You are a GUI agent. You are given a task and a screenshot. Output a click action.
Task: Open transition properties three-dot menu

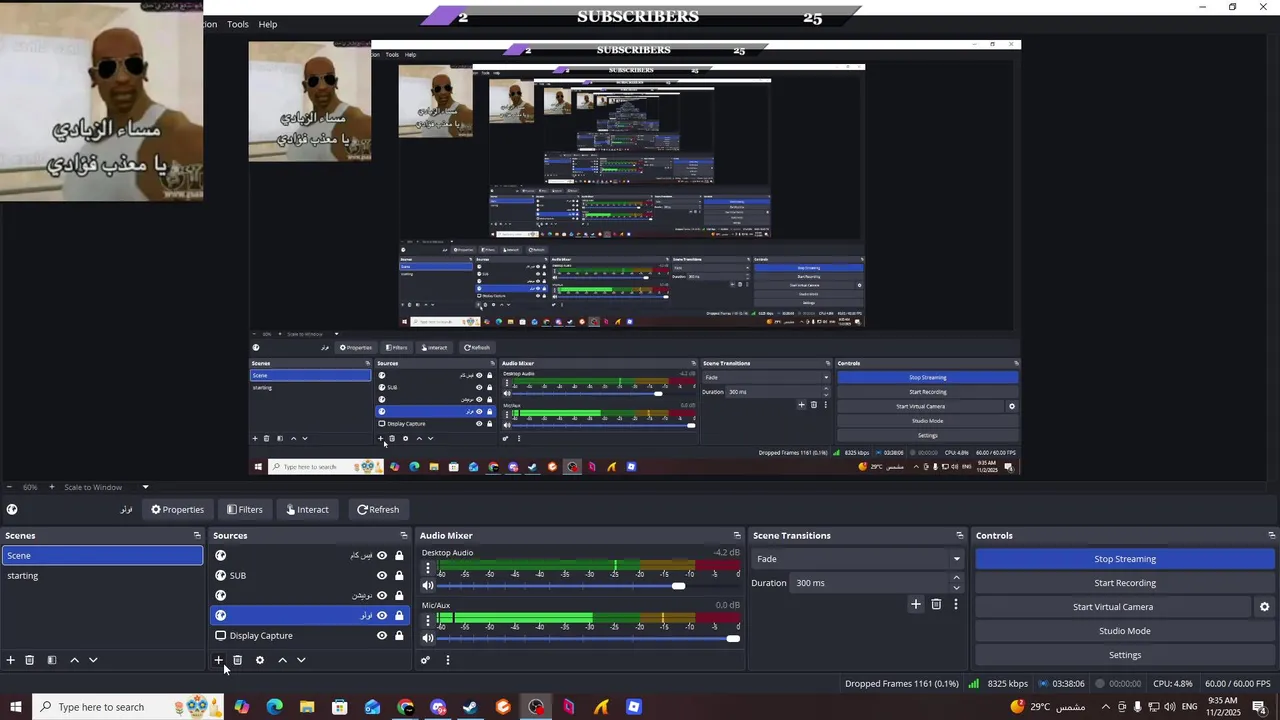coord(955,604)
